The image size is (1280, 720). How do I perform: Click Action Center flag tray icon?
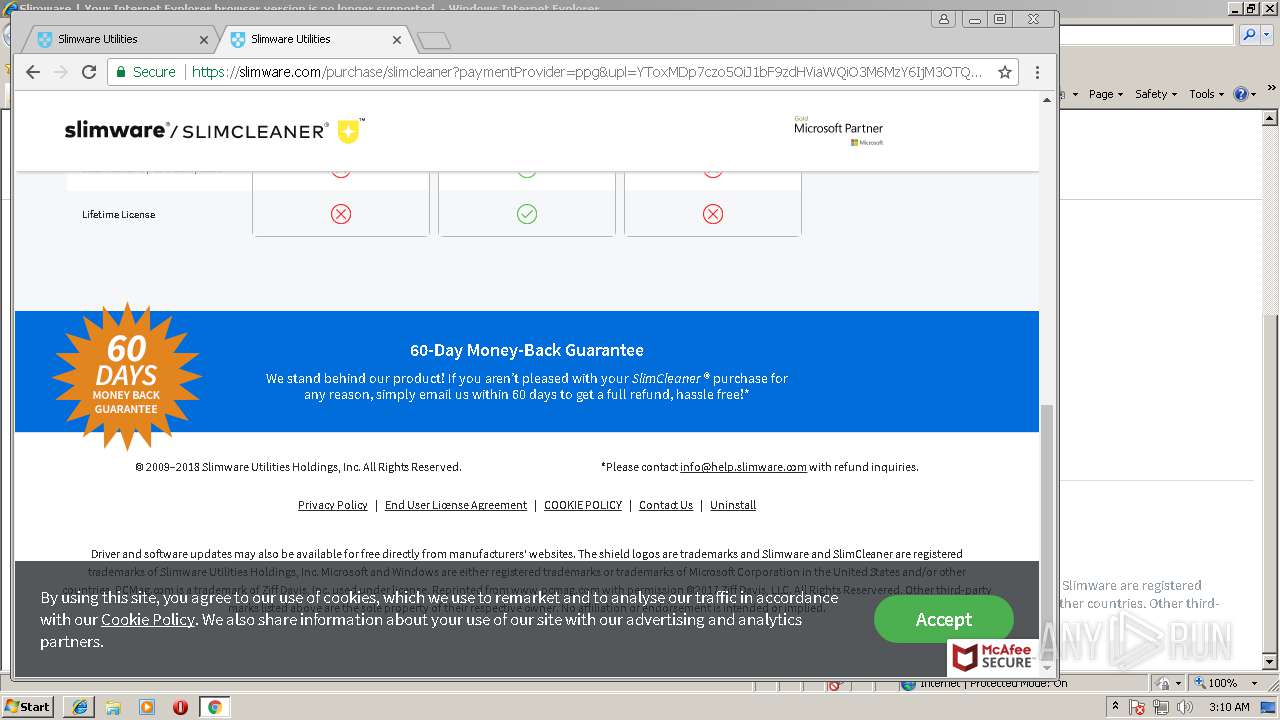[x=1137, y=707]
